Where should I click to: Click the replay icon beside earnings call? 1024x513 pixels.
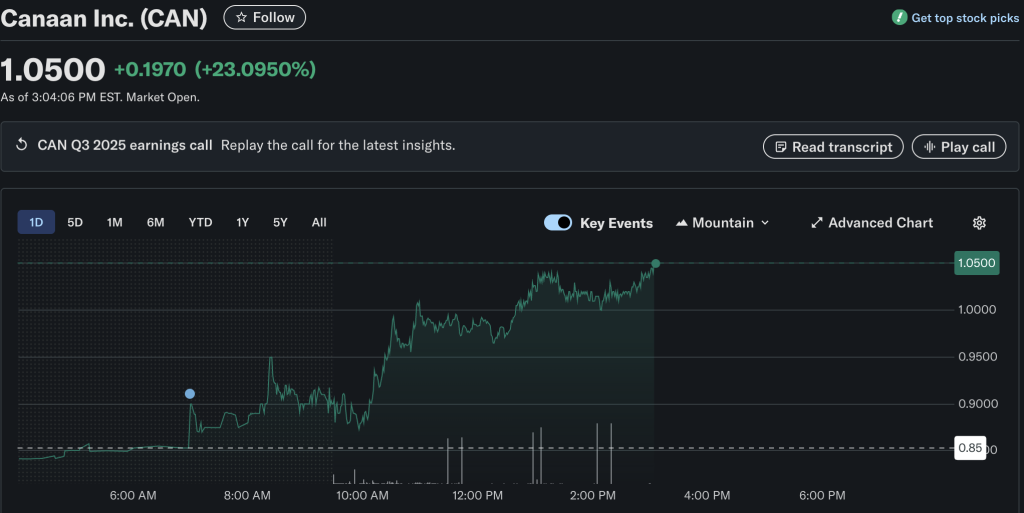click(22, 146)
